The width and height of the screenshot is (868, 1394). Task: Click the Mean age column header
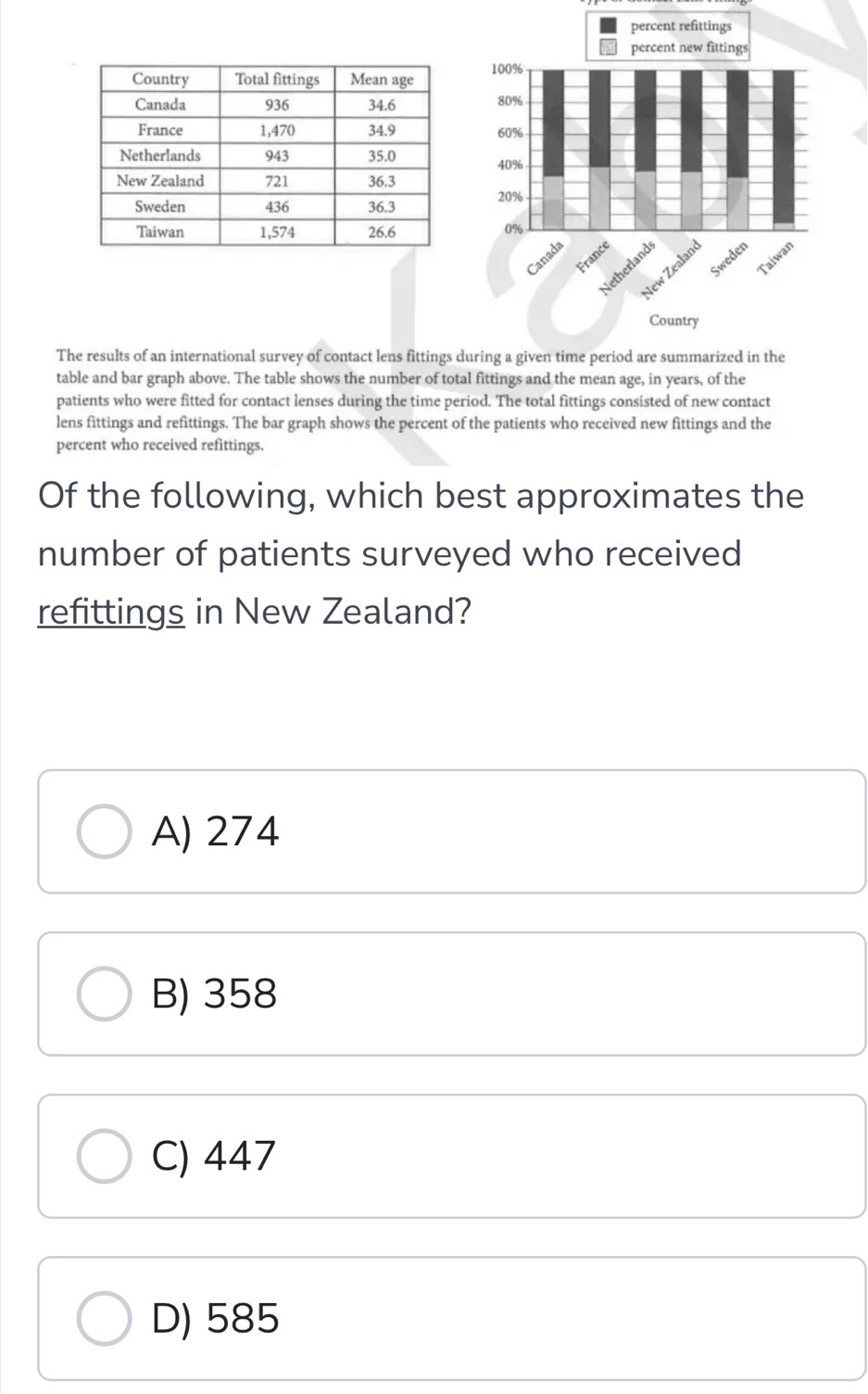(382, 80)
